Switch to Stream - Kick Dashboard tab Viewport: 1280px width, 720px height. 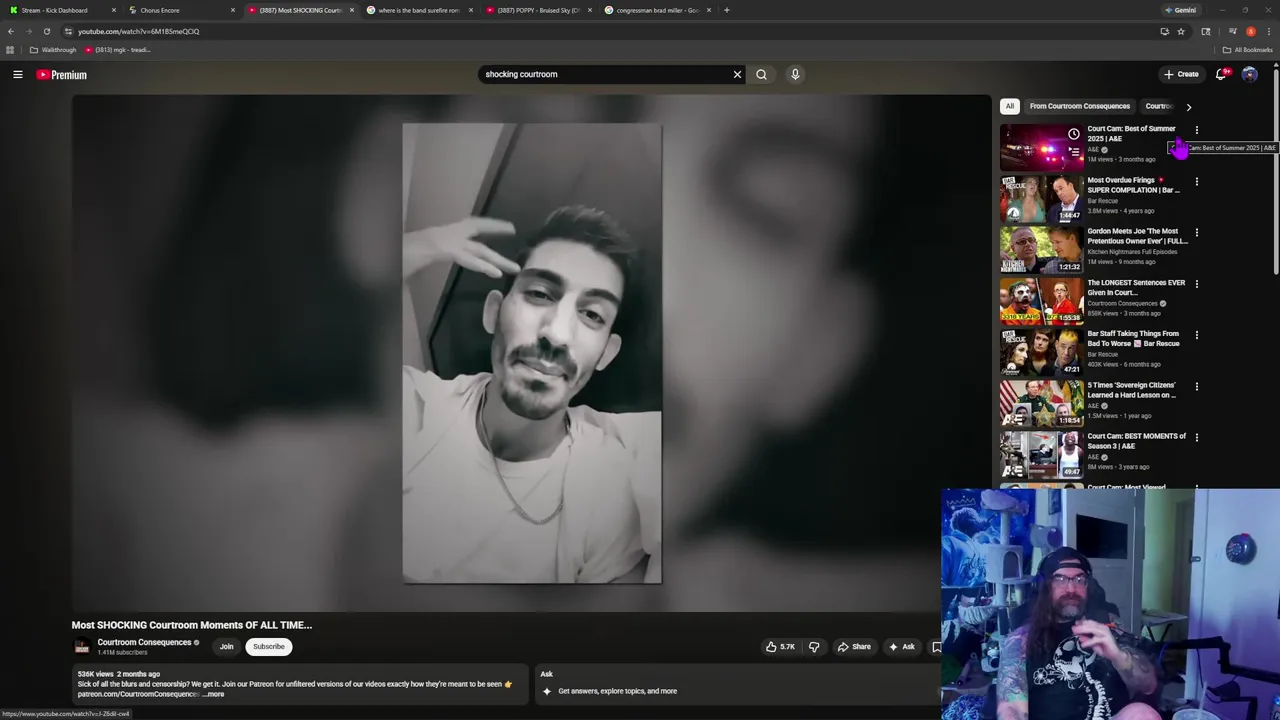tap(62, 10)
